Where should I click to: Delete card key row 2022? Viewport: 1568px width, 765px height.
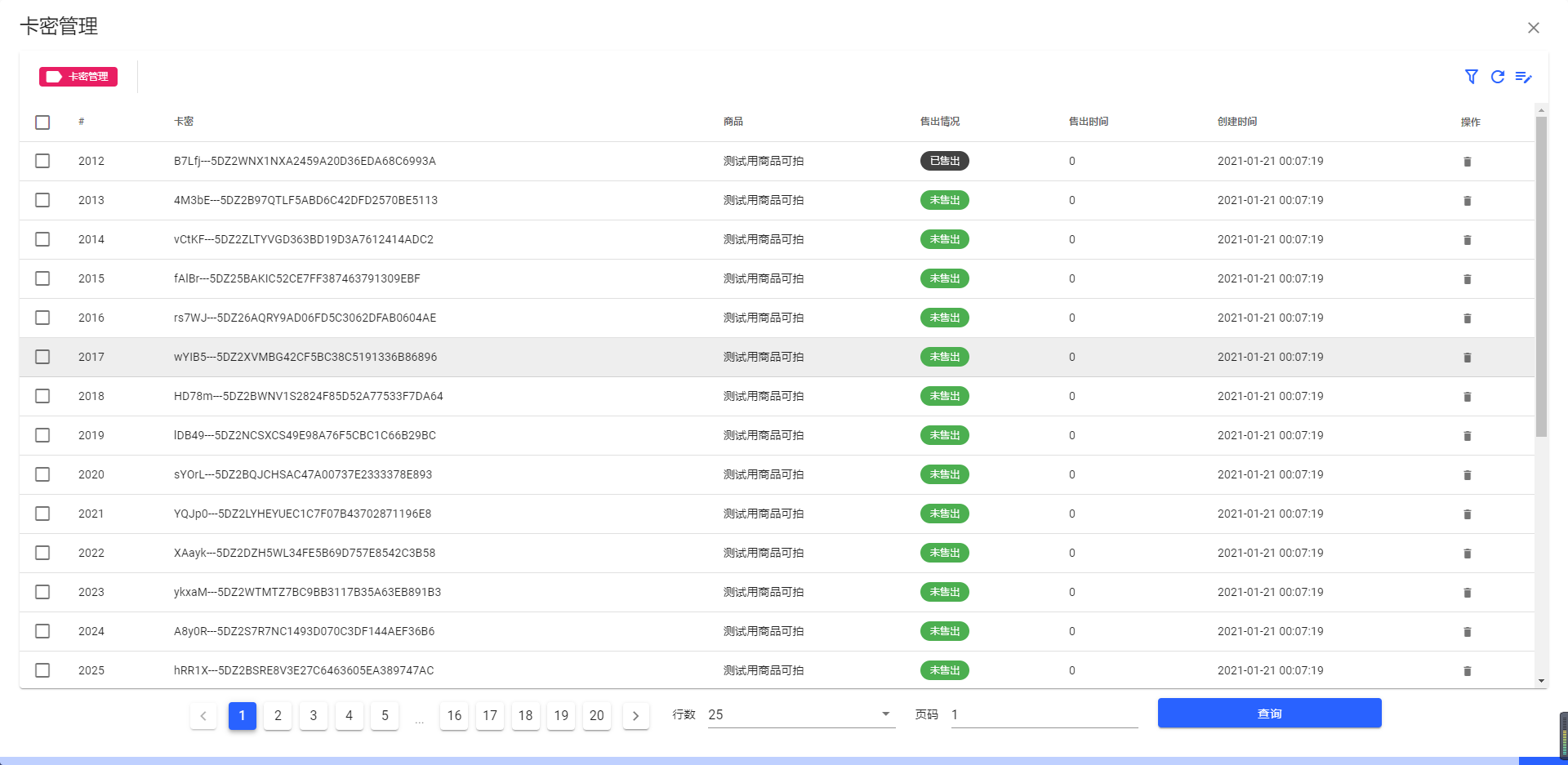coord(1468,554)
